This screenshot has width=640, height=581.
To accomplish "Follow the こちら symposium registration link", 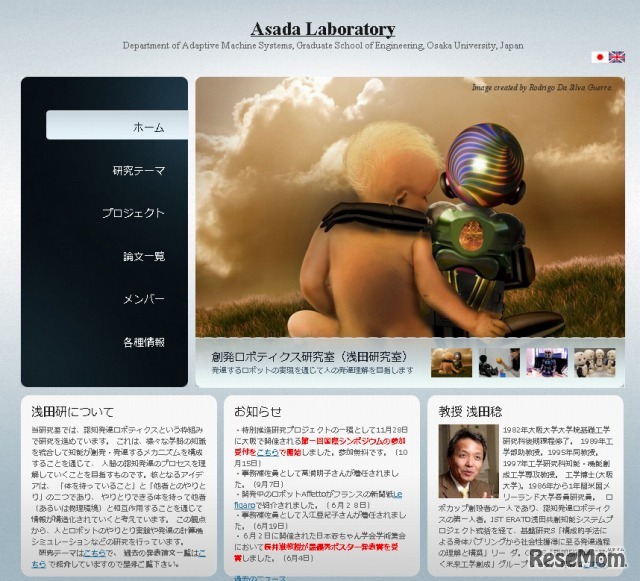I will (x=267, y=452).
